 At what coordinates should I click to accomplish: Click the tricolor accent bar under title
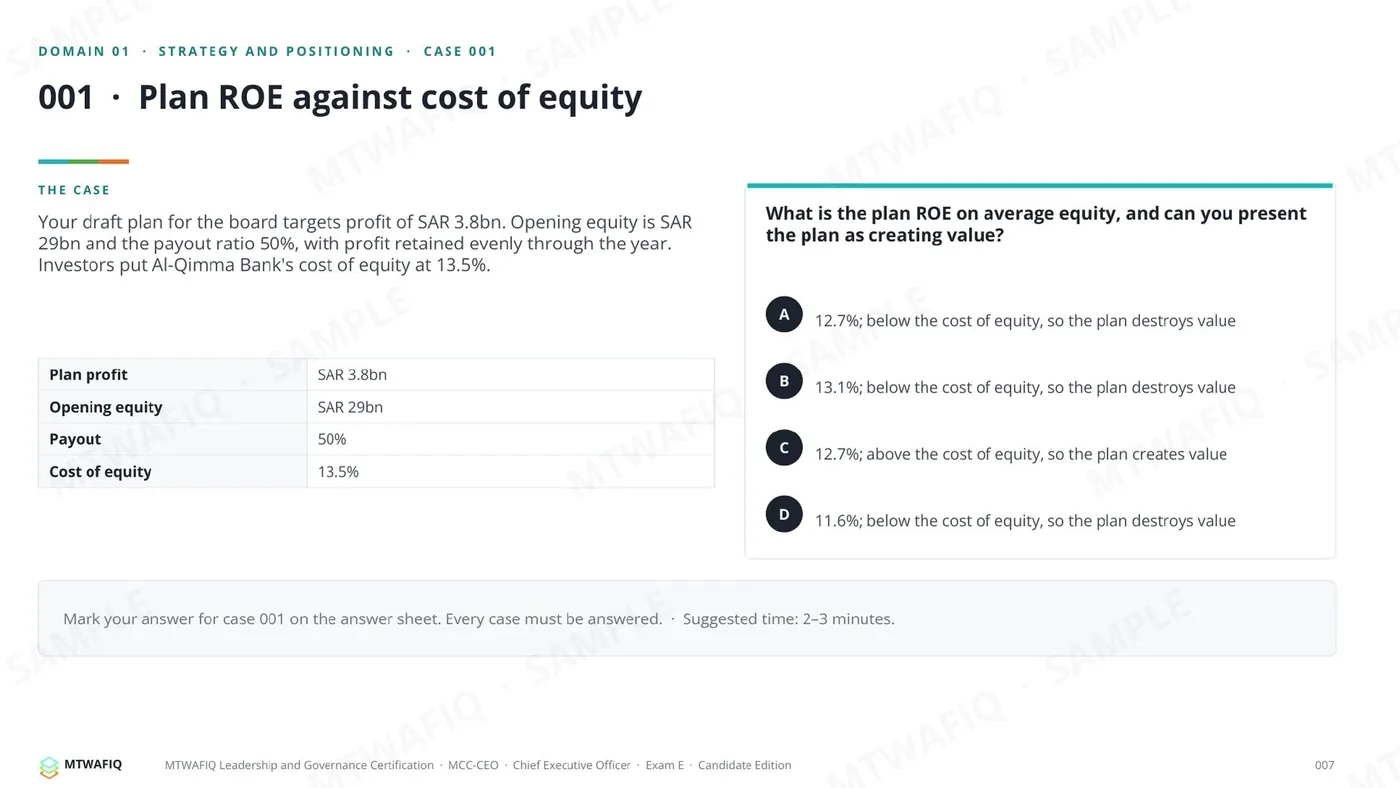pos(83,161)
